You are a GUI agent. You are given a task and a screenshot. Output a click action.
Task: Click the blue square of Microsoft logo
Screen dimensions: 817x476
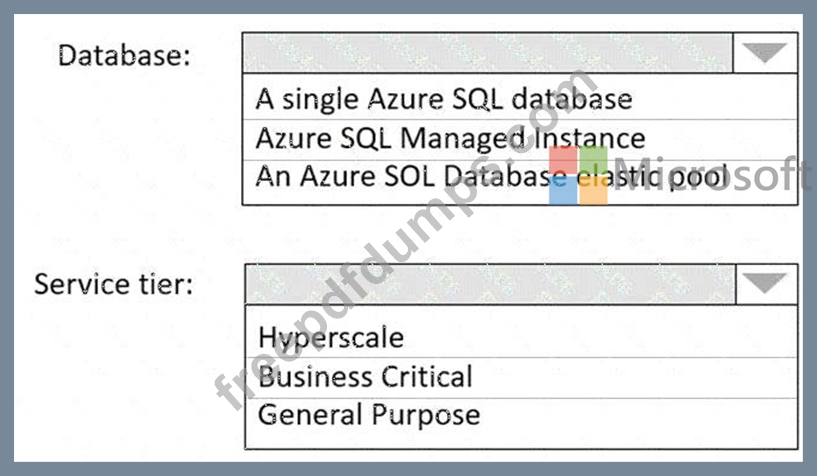[x=563, y=191]
